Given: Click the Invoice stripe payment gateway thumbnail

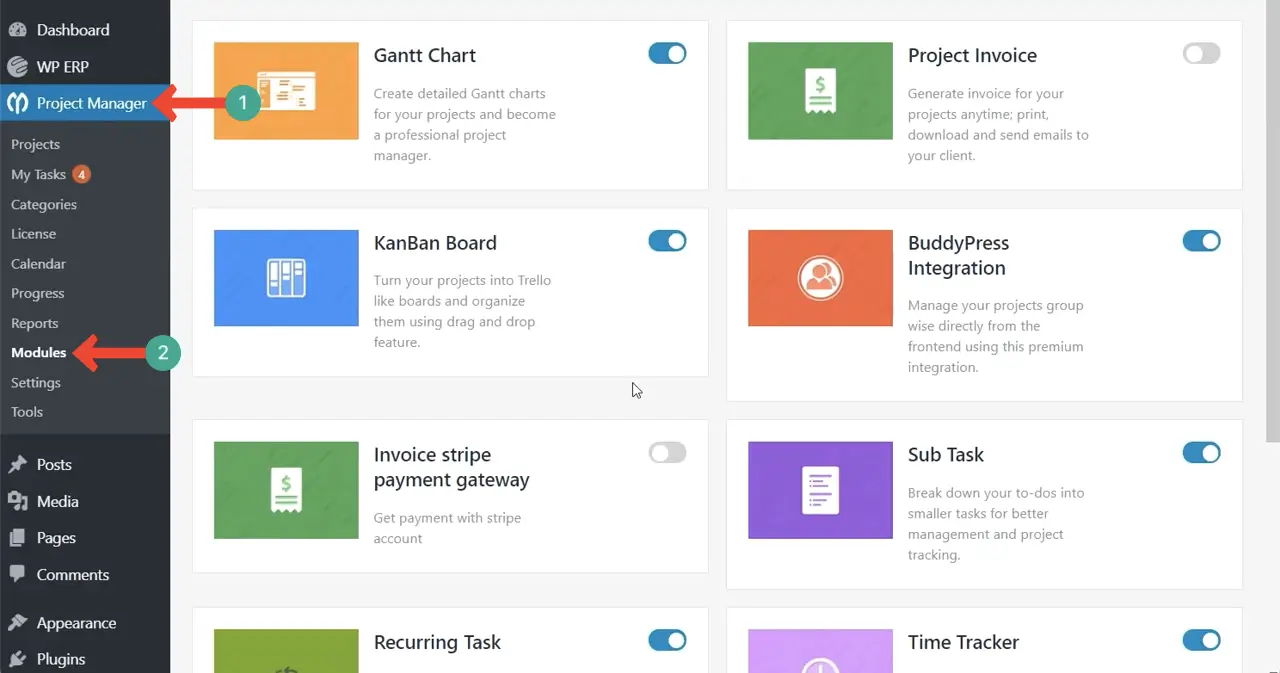Looking at the screenshot, I should point(286,490).
